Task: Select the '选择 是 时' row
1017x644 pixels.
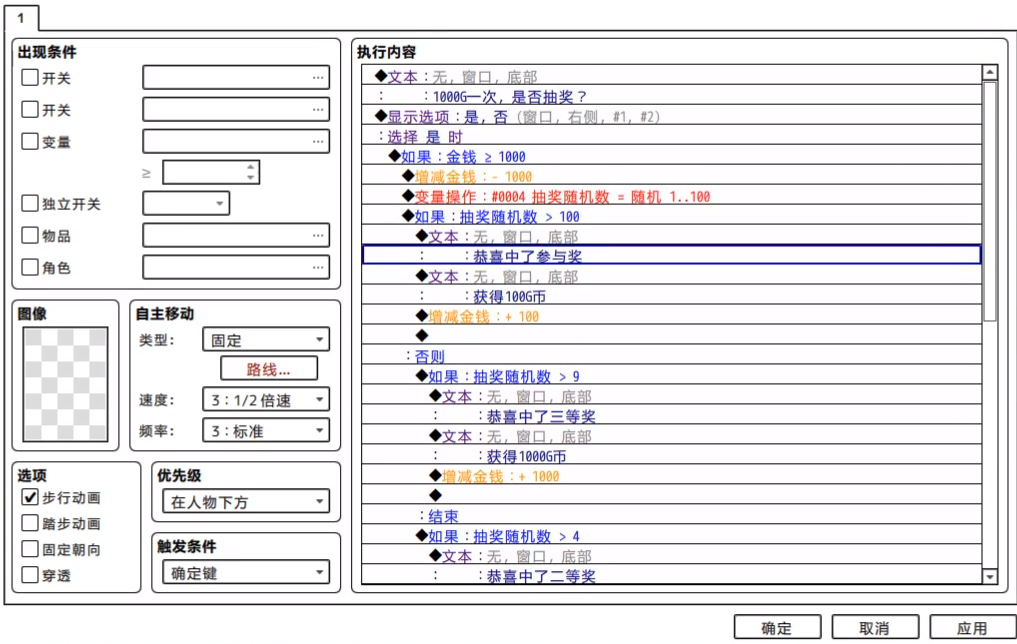Action: [x=671, y=137]
